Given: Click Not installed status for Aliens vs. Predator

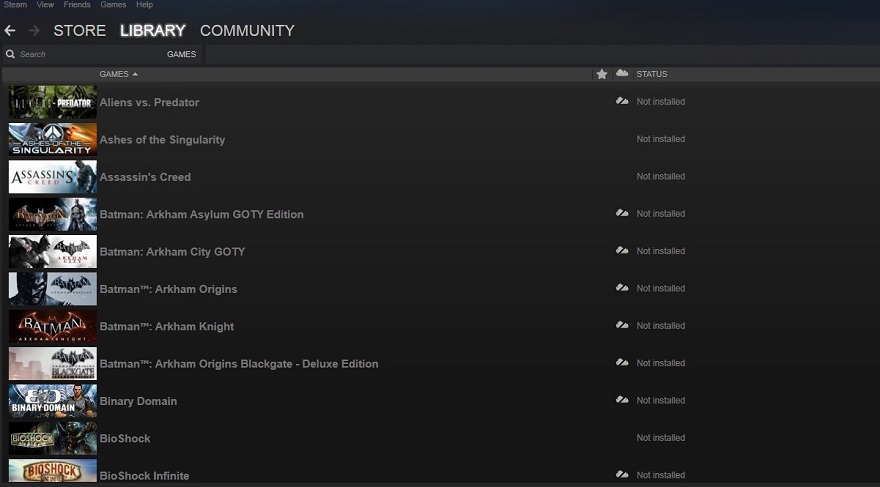Looking at the screenshot, I should click(x=661, y=102).
